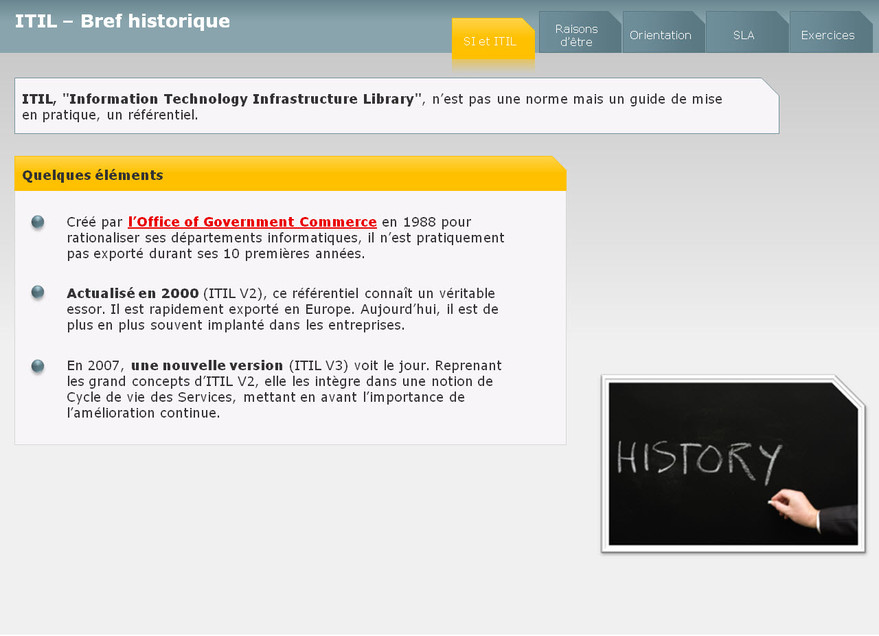Click the History chalkboard image
Viewport: 879px width, 636px height.
(x=733, y=464)
